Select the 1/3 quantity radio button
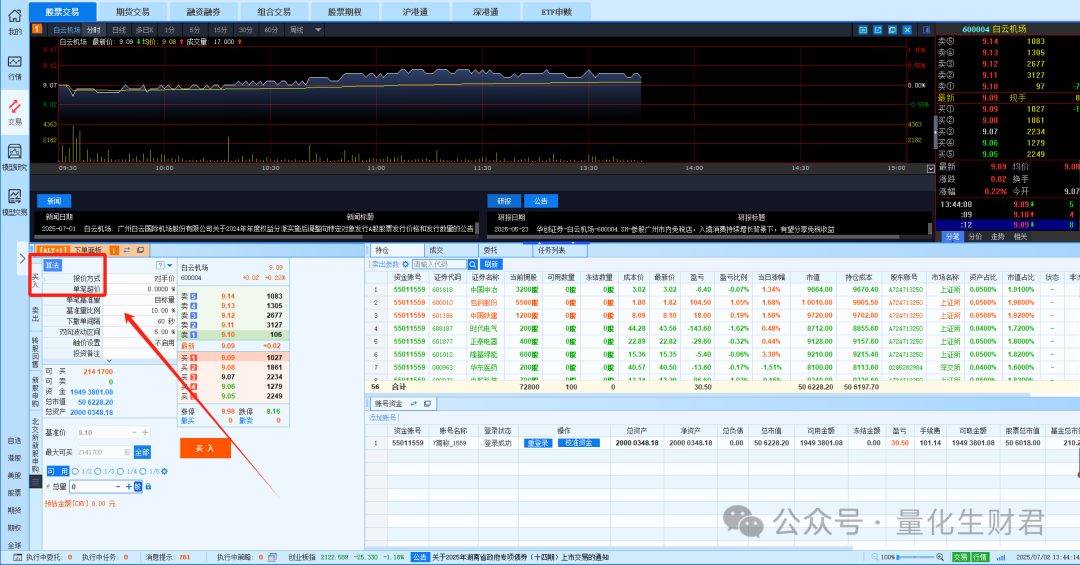The image size is (1080, 565). pyautogui.click(x=98, y=471)
